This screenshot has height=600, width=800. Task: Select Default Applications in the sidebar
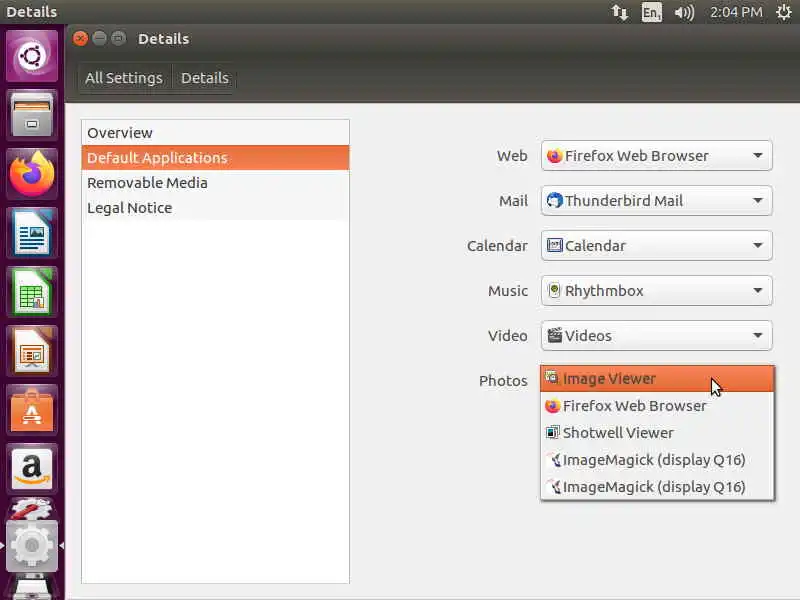215,158
